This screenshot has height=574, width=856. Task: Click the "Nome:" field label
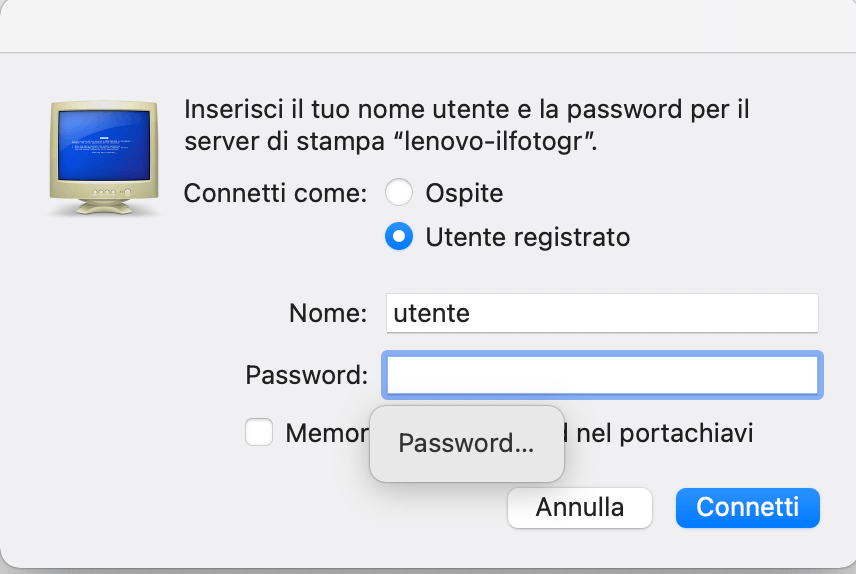pyautogui.click(x=328, y=313)
